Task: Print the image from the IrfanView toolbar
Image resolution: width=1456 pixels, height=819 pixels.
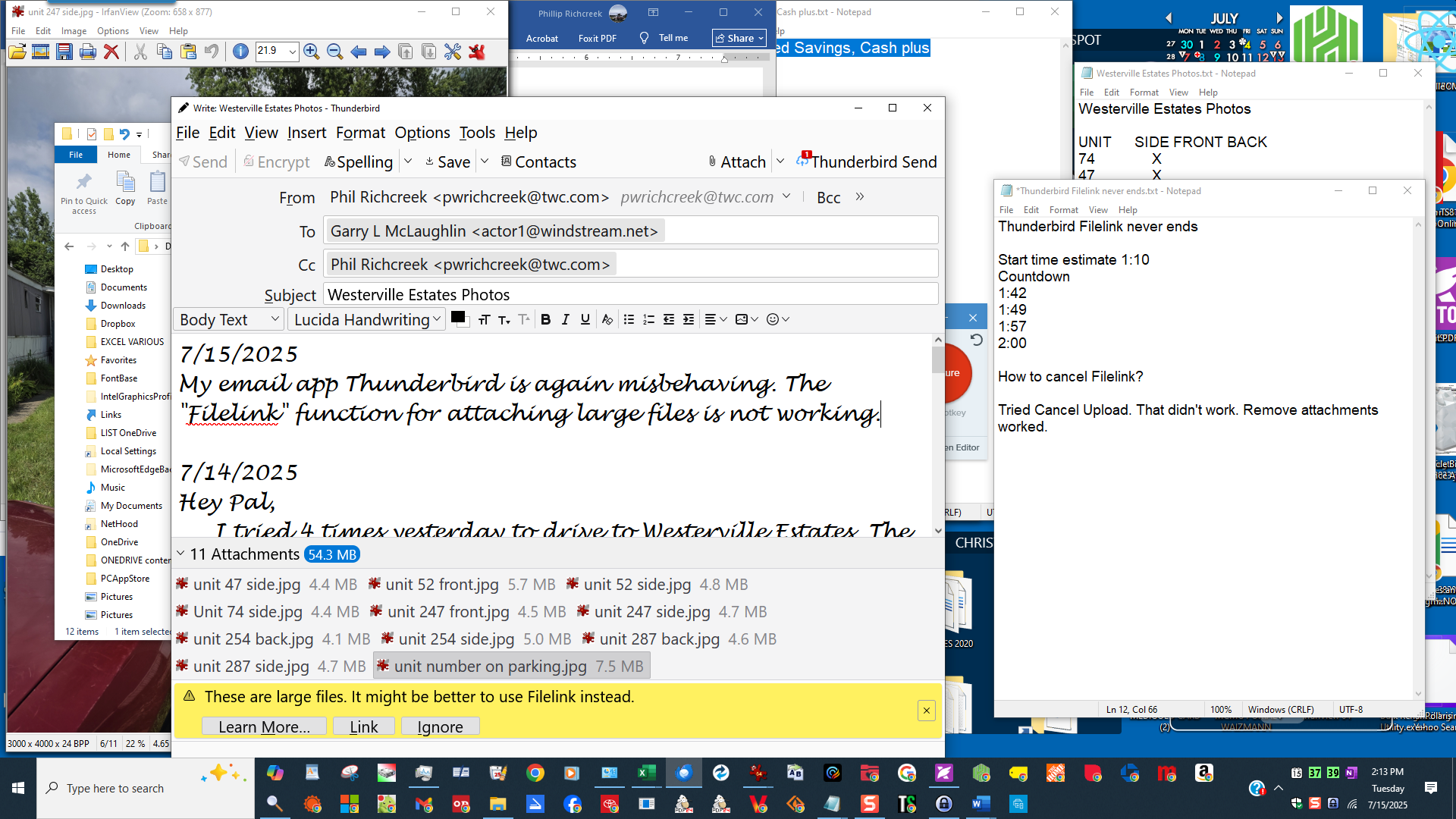Action: (88, 52)
